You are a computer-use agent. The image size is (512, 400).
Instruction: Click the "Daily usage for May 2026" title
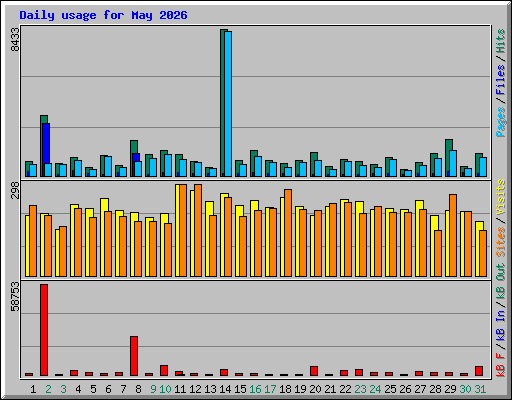pos(103,15)
